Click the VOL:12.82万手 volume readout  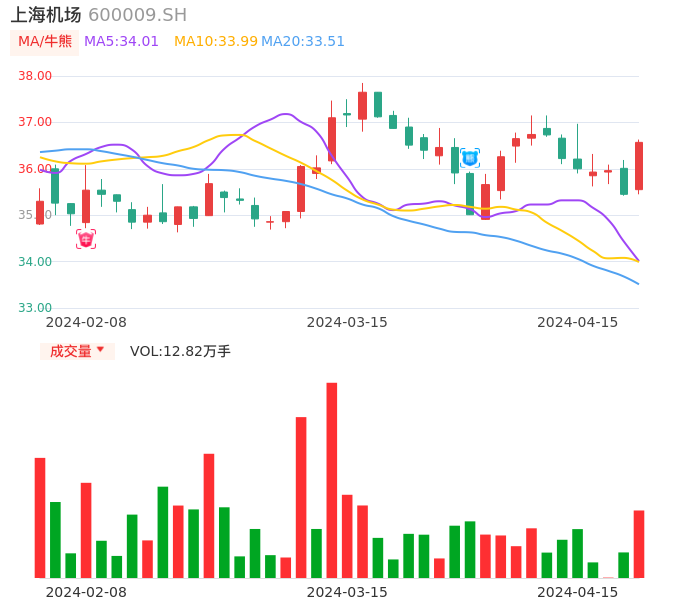click(180, 351)
